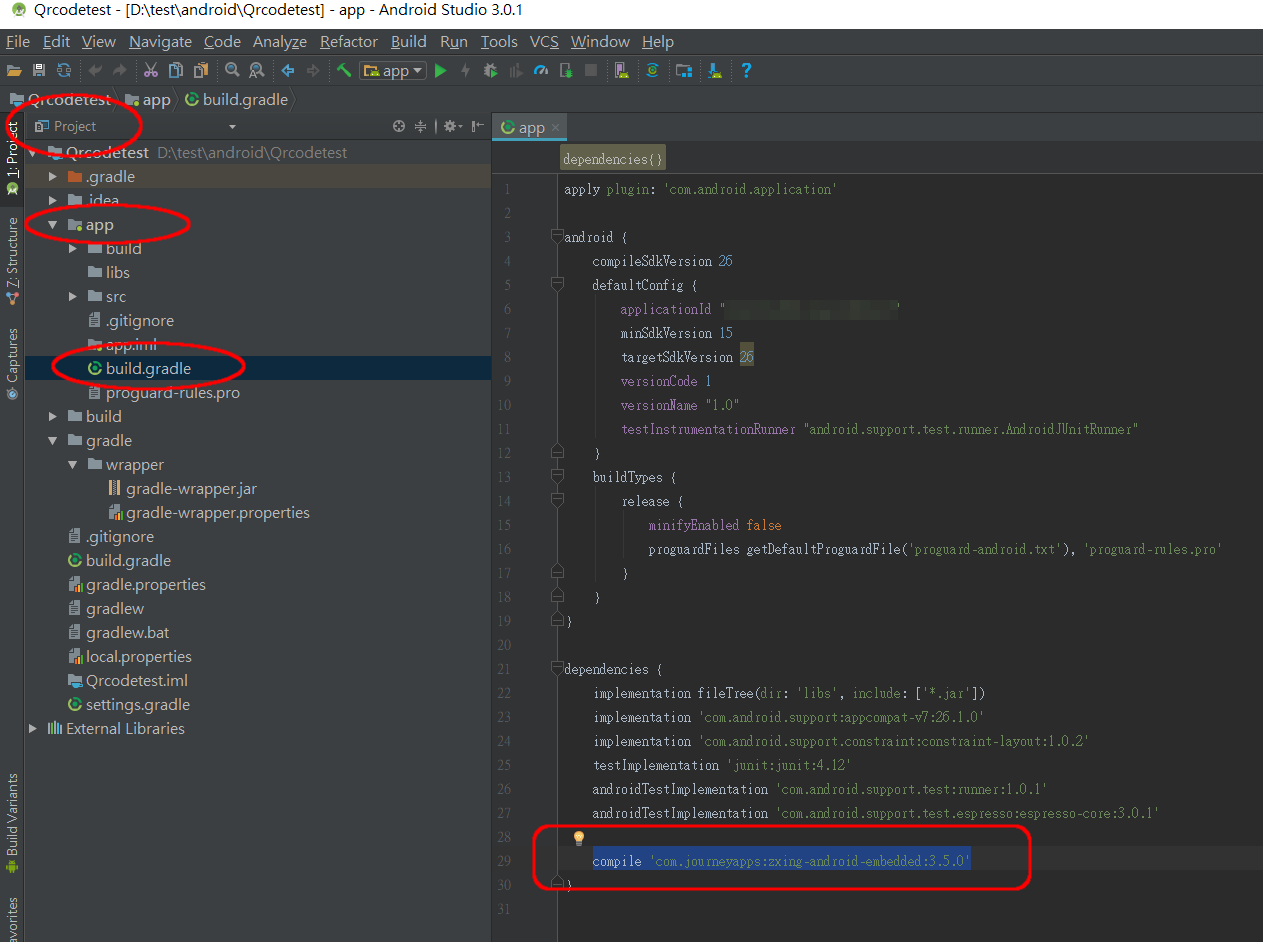
Task: Click Collapse All icon in Project panel
Action: point(421,126)
